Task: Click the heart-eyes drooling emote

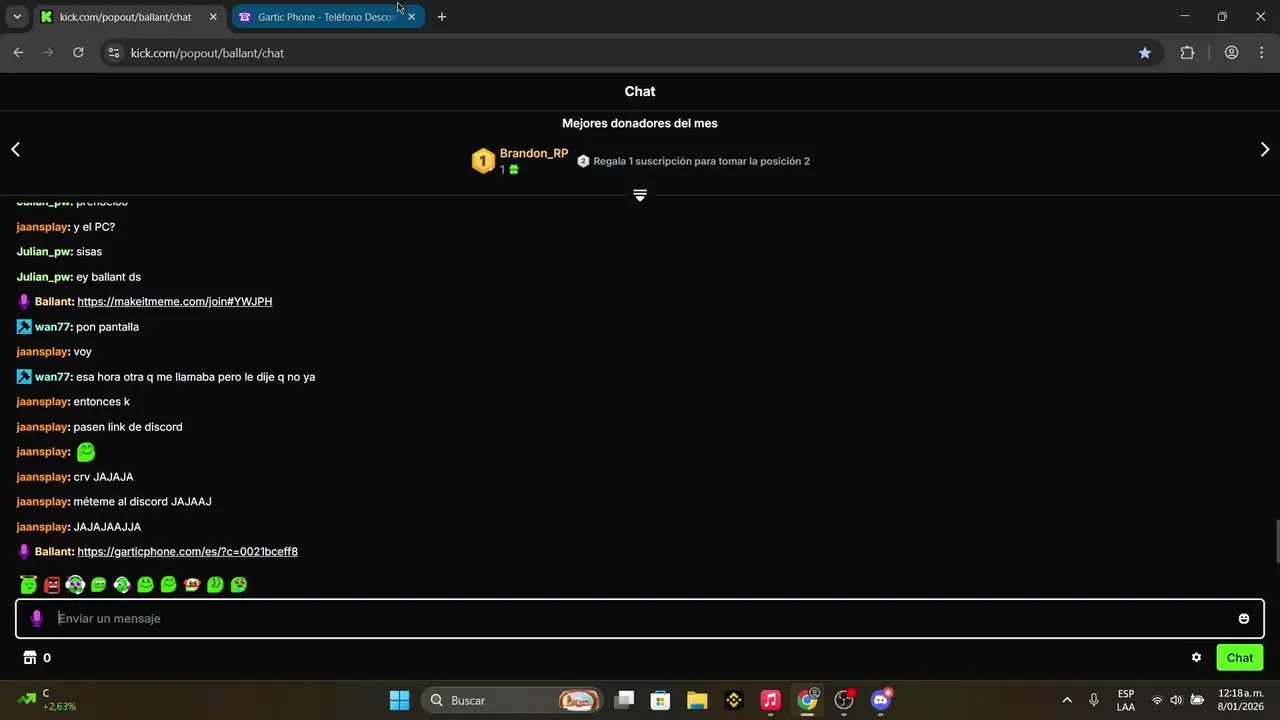Action: tap(238, 585)
